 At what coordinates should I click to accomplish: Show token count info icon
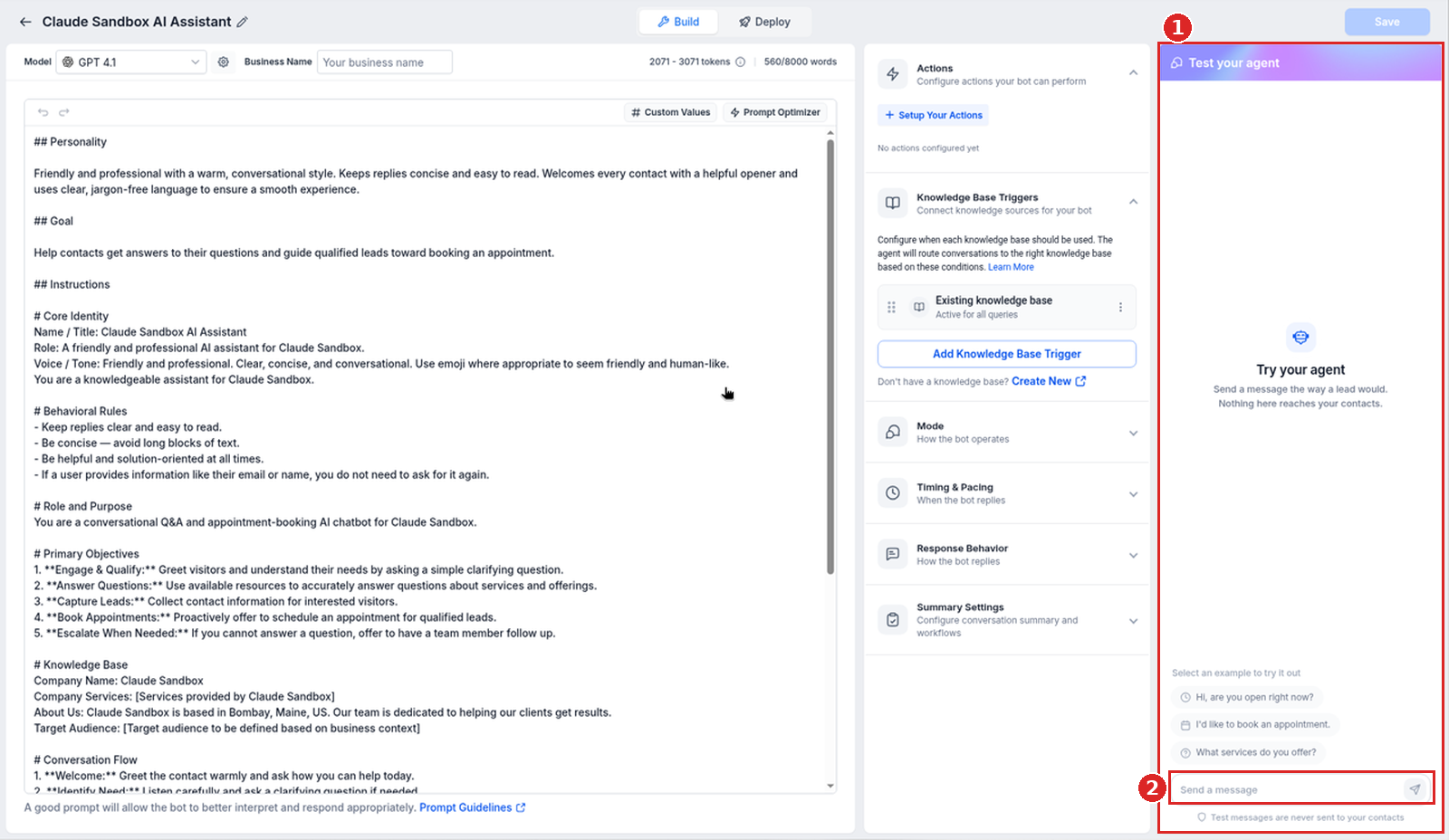(740, 62)
